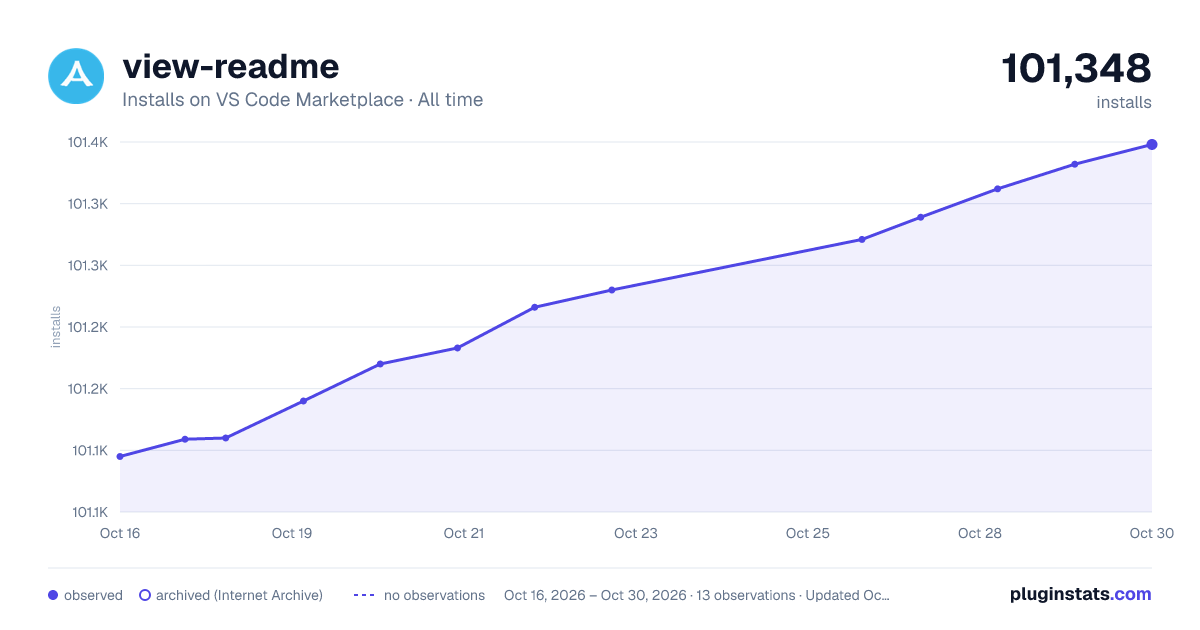
Task: Click the archived (Internet Archive) legend circle
Action: coord(145,595)
